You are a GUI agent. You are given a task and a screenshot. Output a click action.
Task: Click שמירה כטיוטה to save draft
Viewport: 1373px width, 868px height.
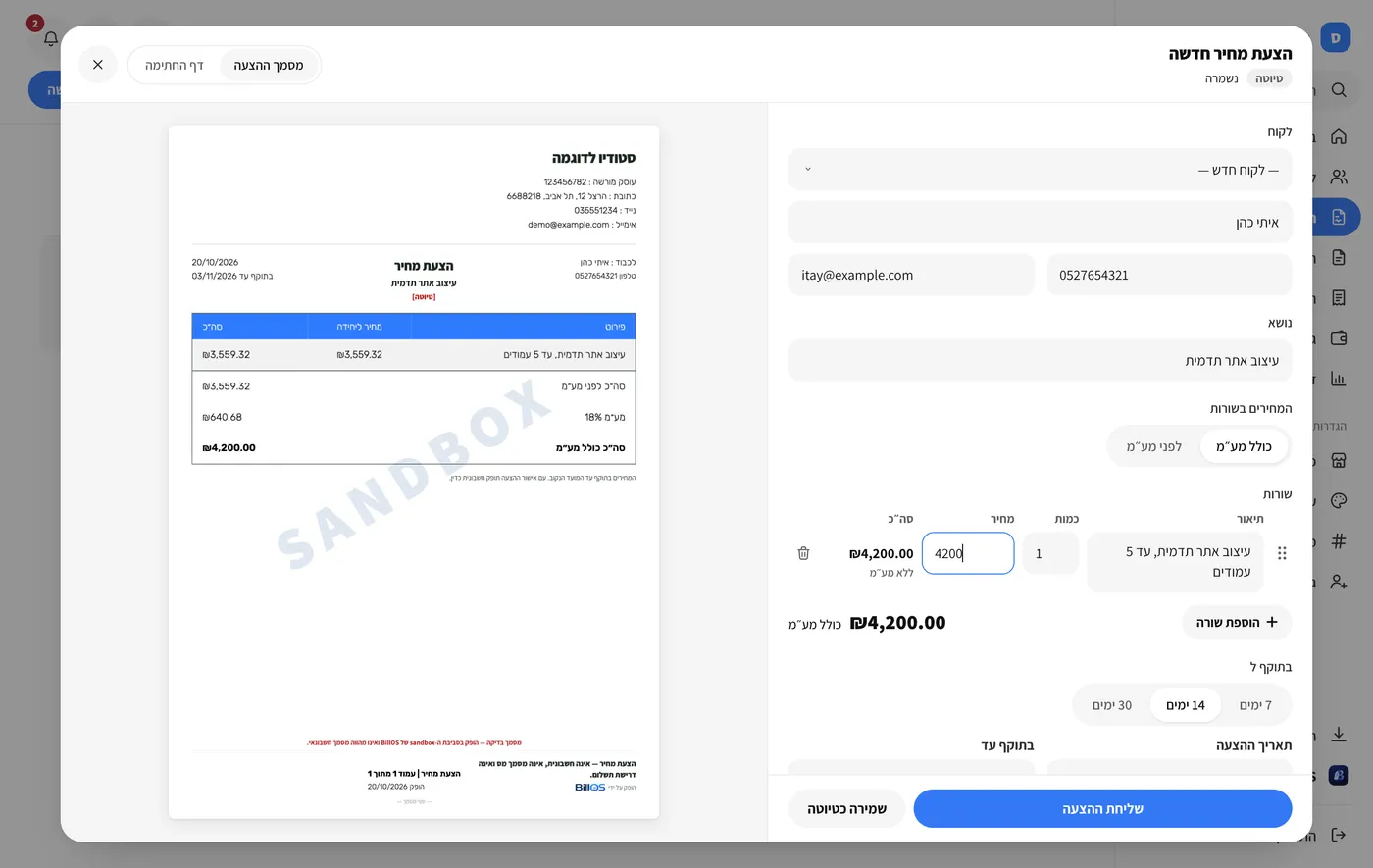[x=846, y=808]
